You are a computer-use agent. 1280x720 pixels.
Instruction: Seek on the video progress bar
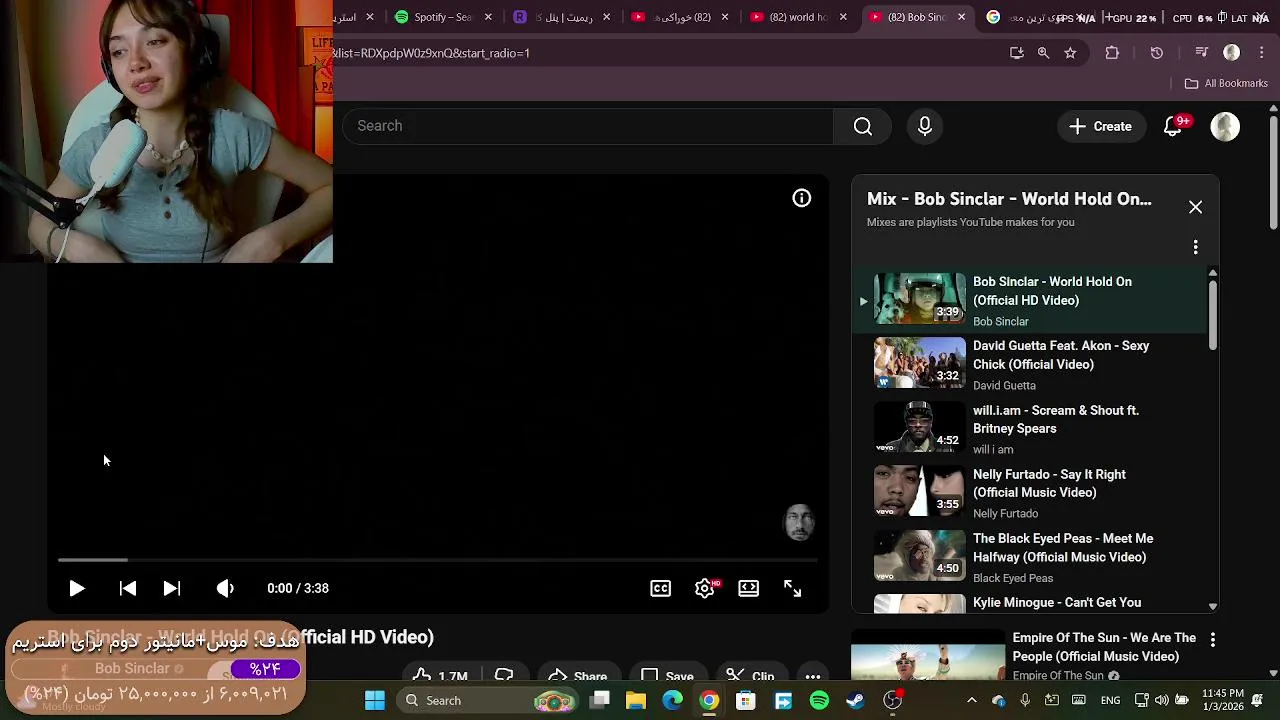click(438, 560)
